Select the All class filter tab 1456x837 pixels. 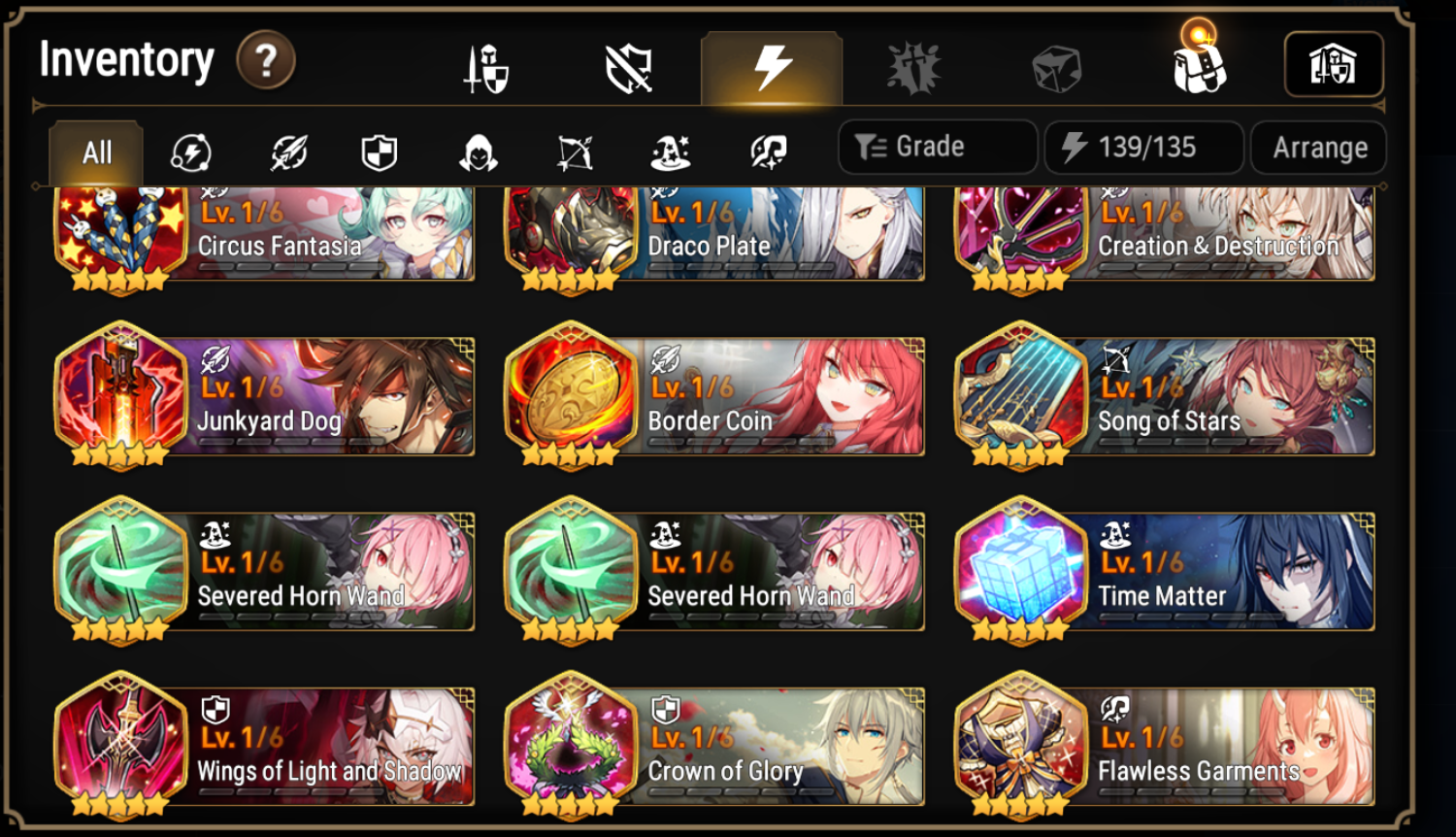96,152
